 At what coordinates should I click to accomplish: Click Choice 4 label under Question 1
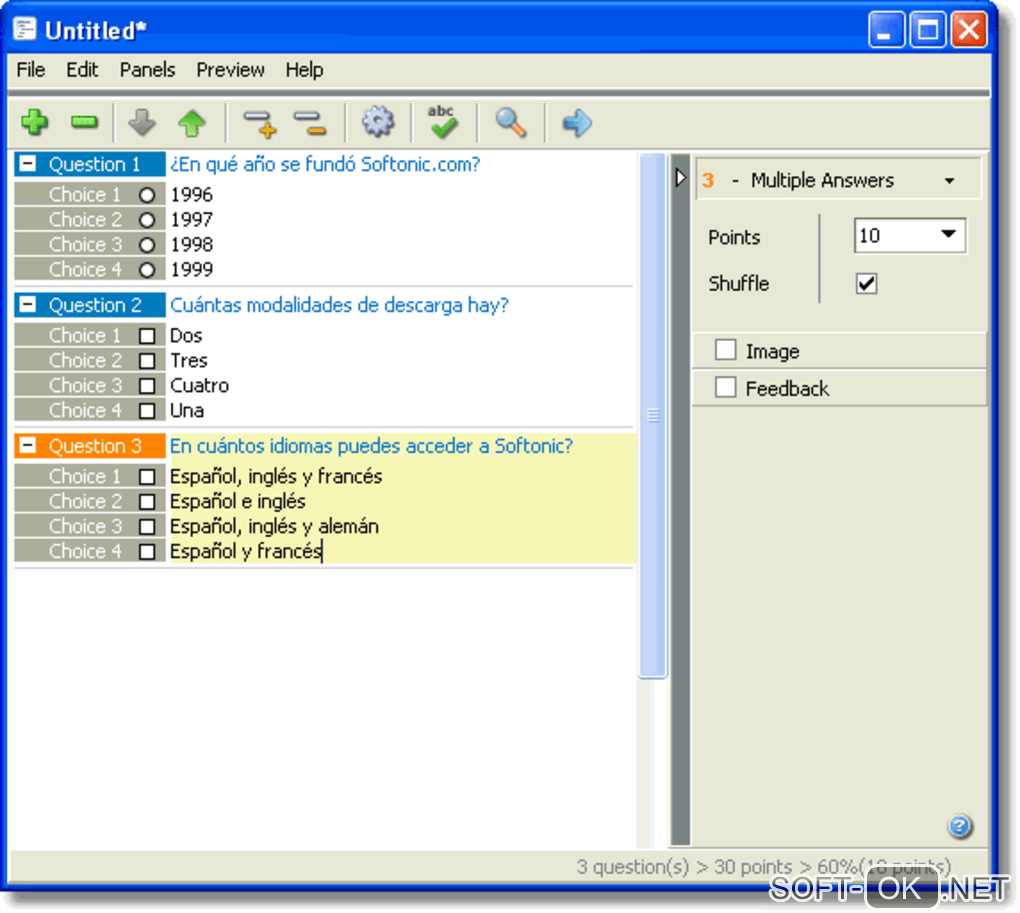(85, 269)
